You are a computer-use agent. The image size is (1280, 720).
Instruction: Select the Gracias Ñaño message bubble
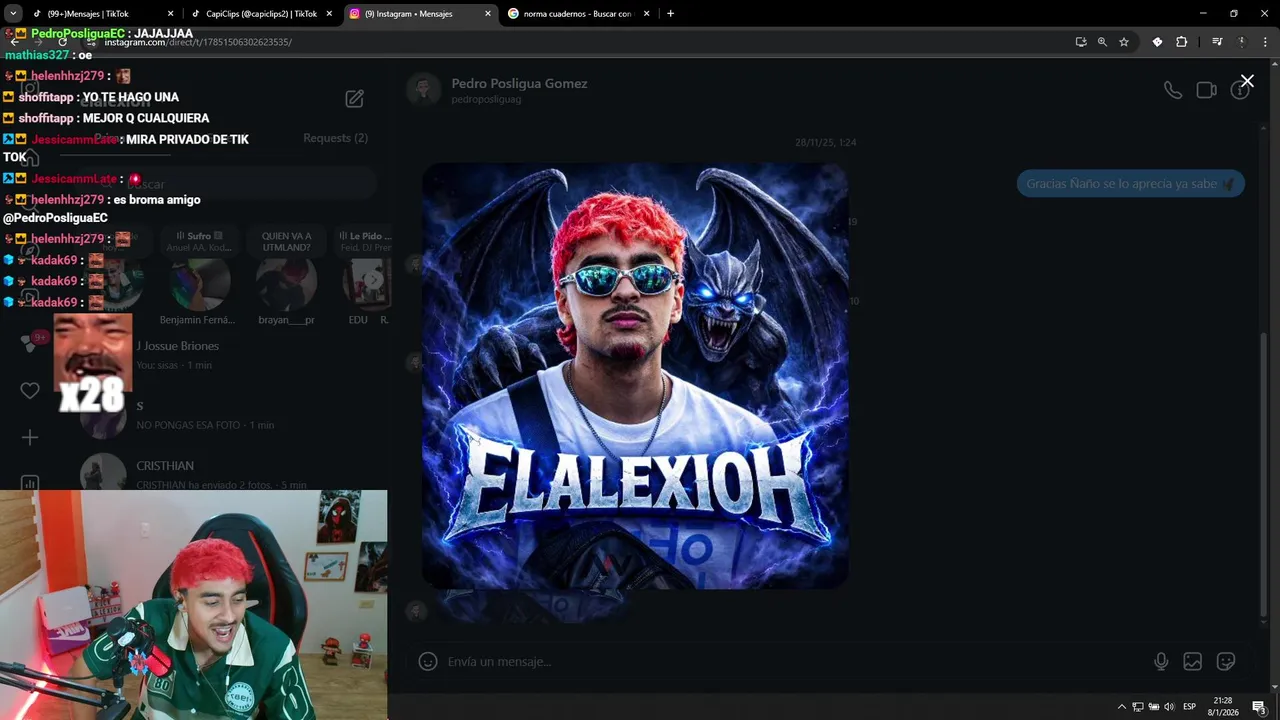pyautogui.click(x=1130, y=184)
